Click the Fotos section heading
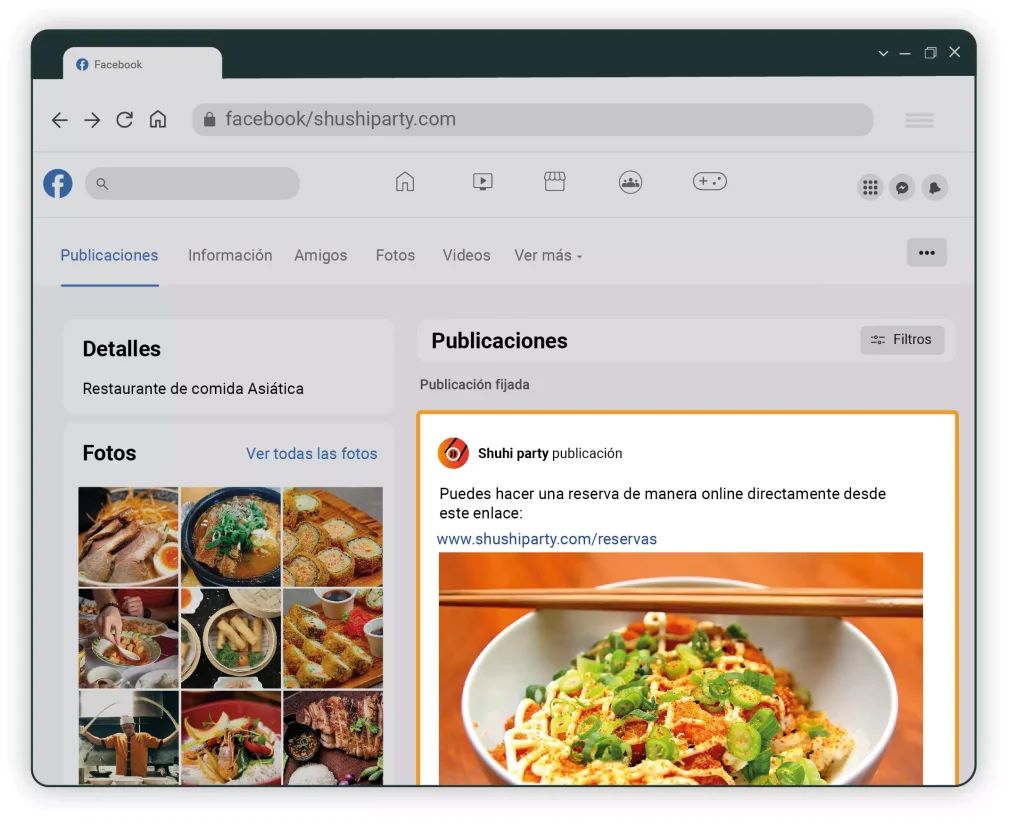 (x=109, y=453)
